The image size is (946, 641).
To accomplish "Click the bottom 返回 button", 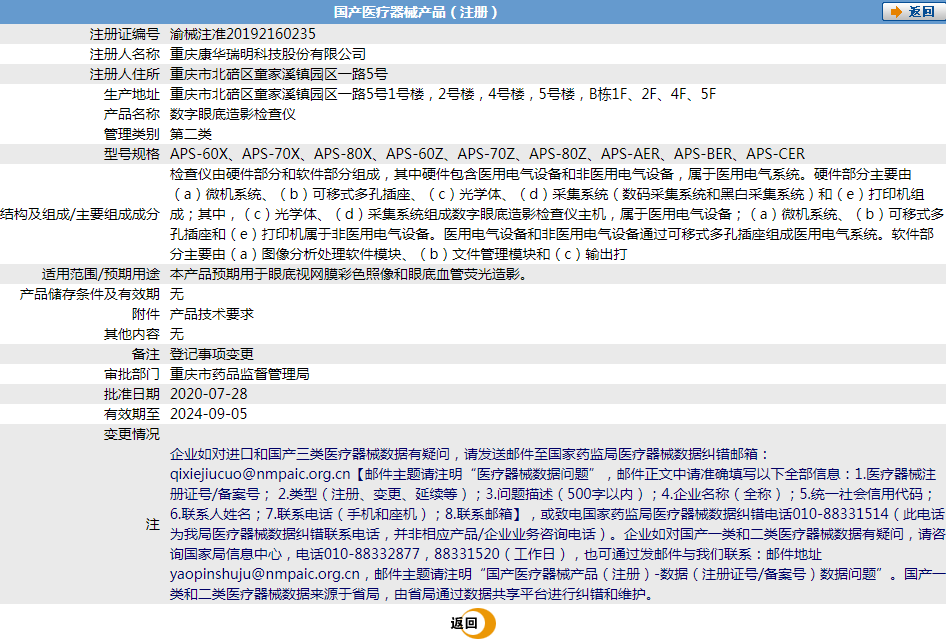I will click(472, 623).
